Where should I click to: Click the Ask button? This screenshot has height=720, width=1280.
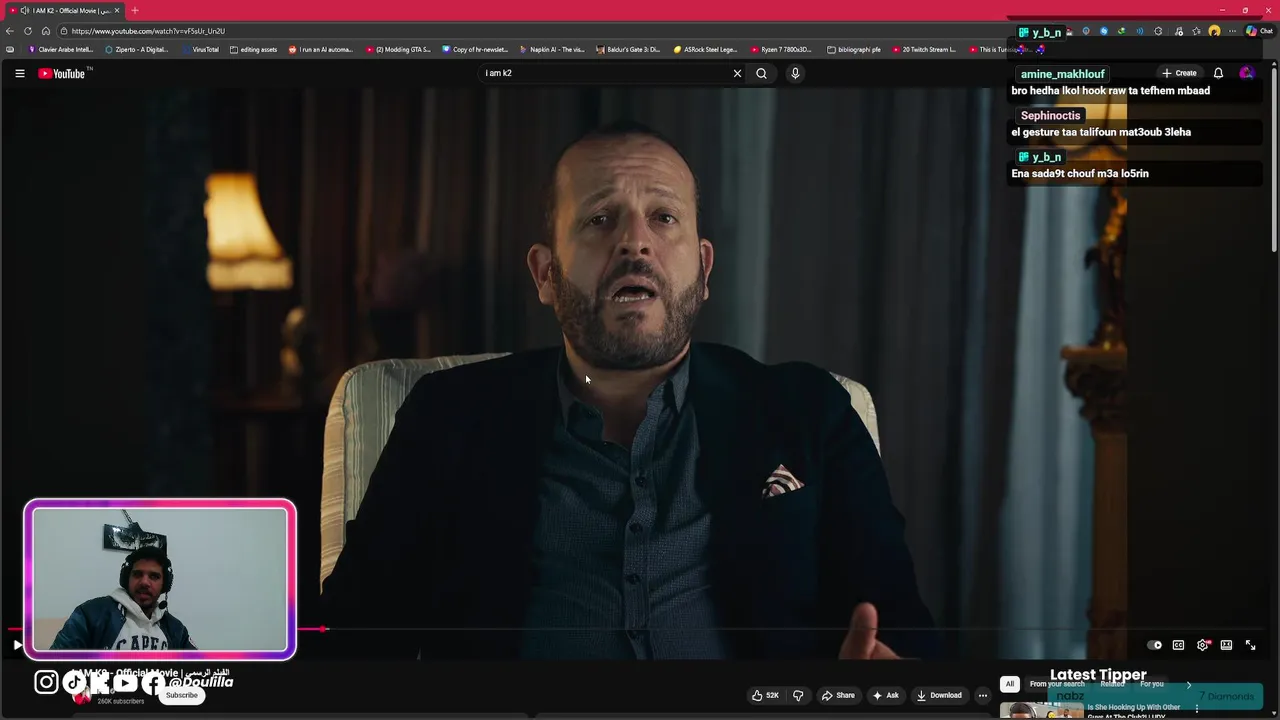[x=886, y=695]
